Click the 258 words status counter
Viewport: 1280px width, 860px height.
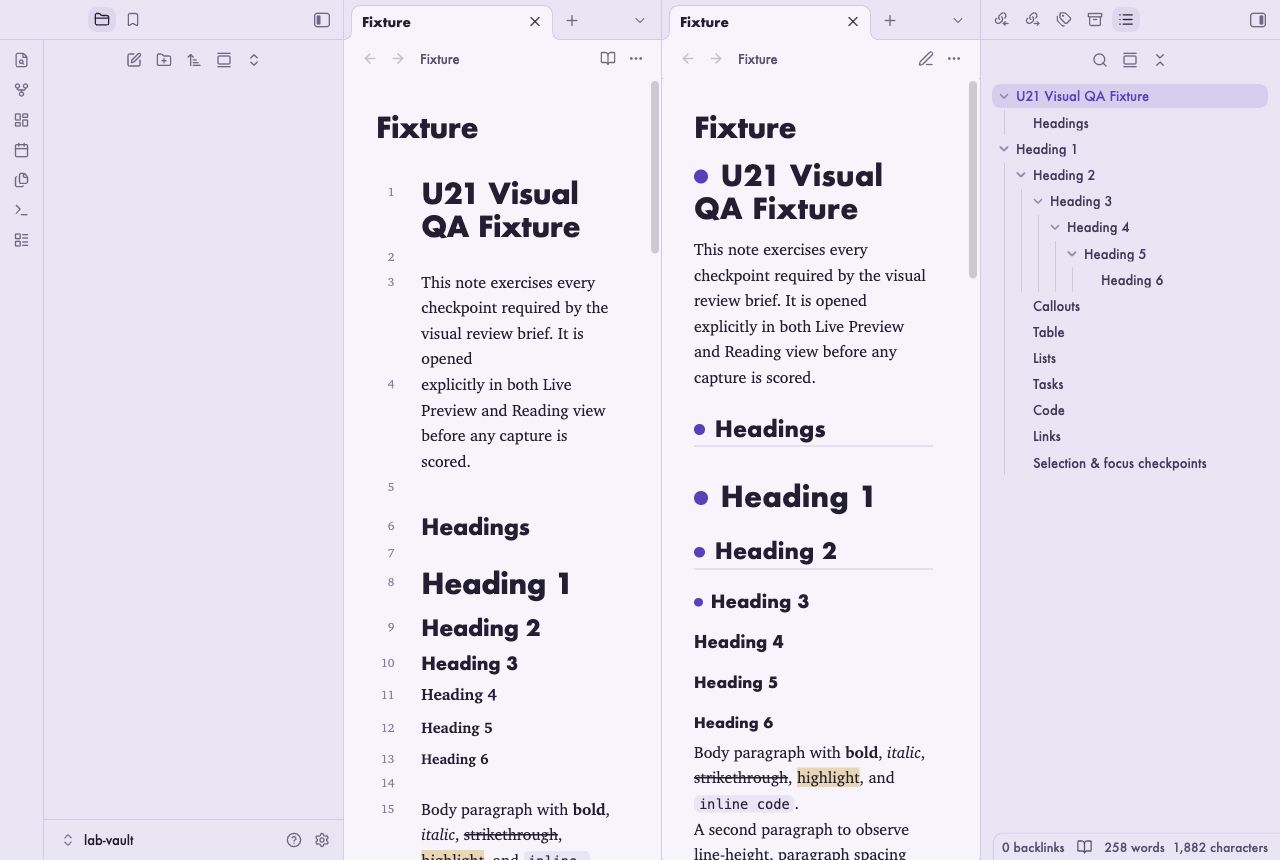click(1134, 847)
